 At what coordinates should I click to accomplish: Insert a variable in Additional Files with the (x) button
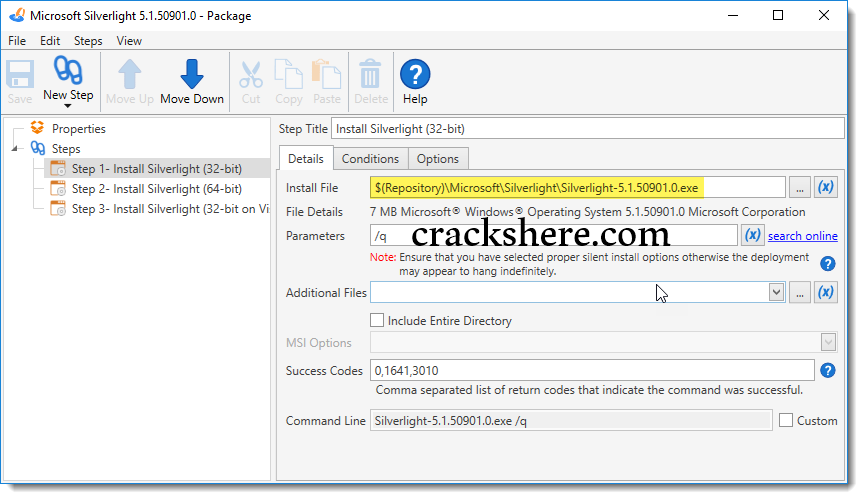(826, 292)
